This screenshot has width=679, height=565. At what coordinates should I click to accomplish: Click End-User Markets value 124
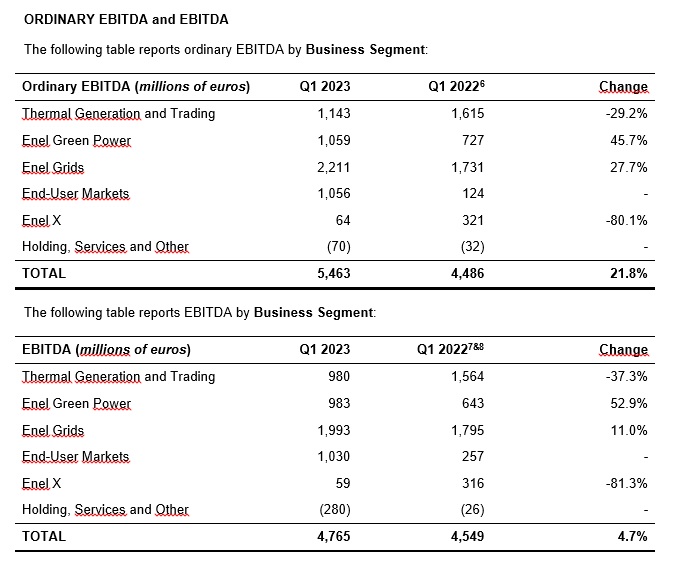pyautogui.click(x=473, y=193)
